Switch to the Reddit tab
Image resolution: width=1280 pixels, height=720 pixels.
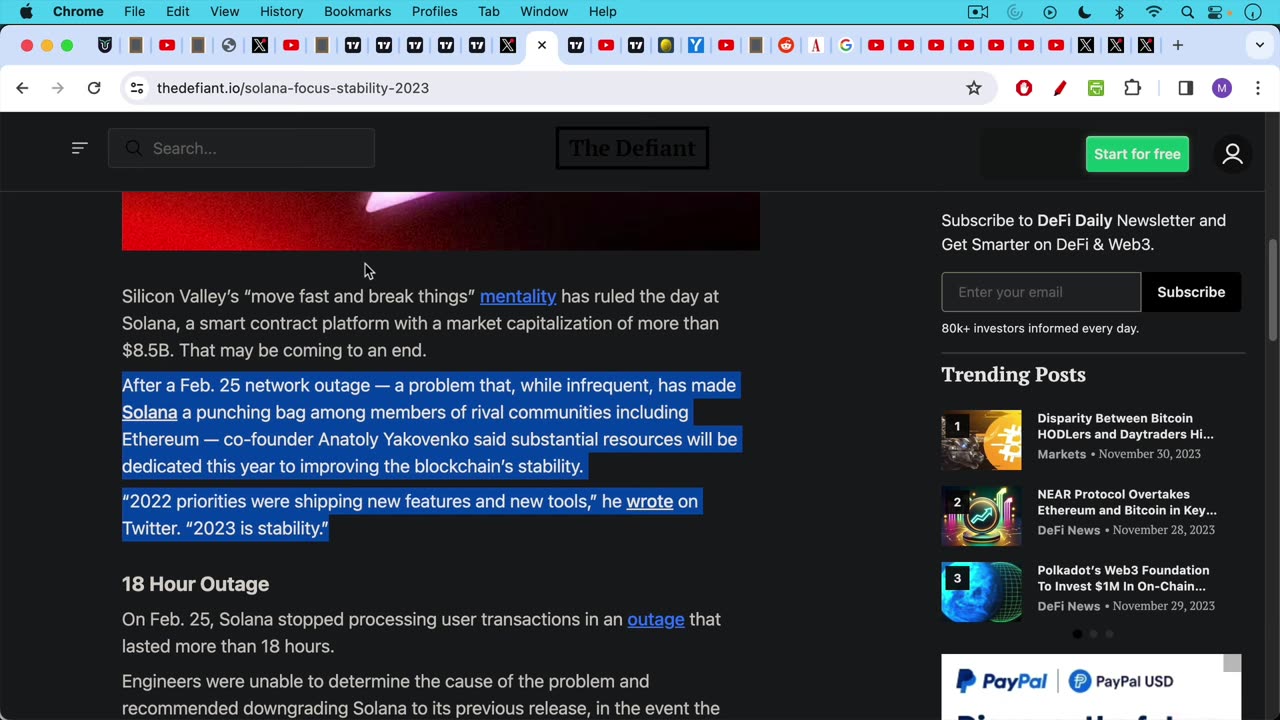coord(786,45)
